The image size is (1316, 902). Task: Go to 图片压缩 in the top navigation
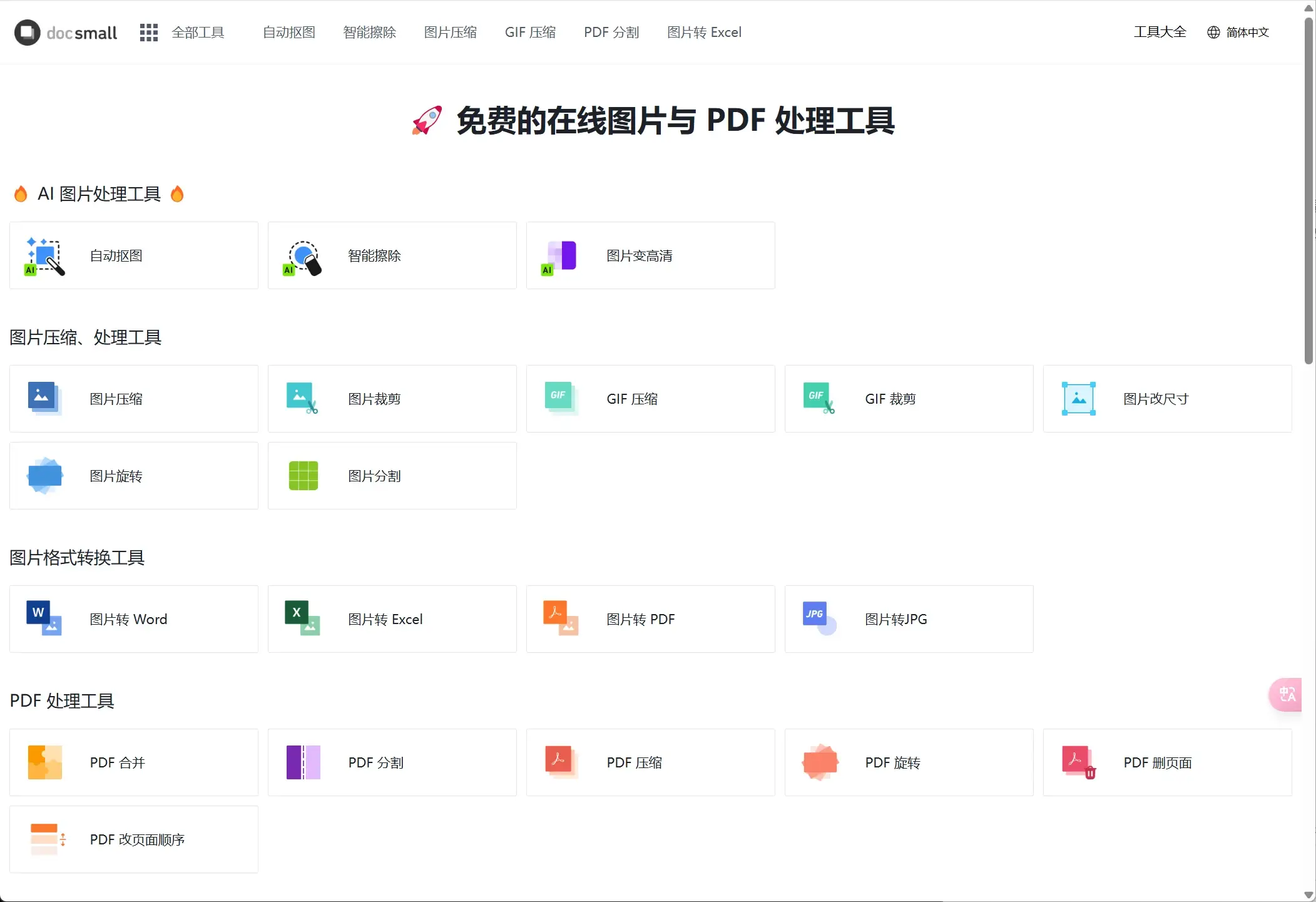450,33
